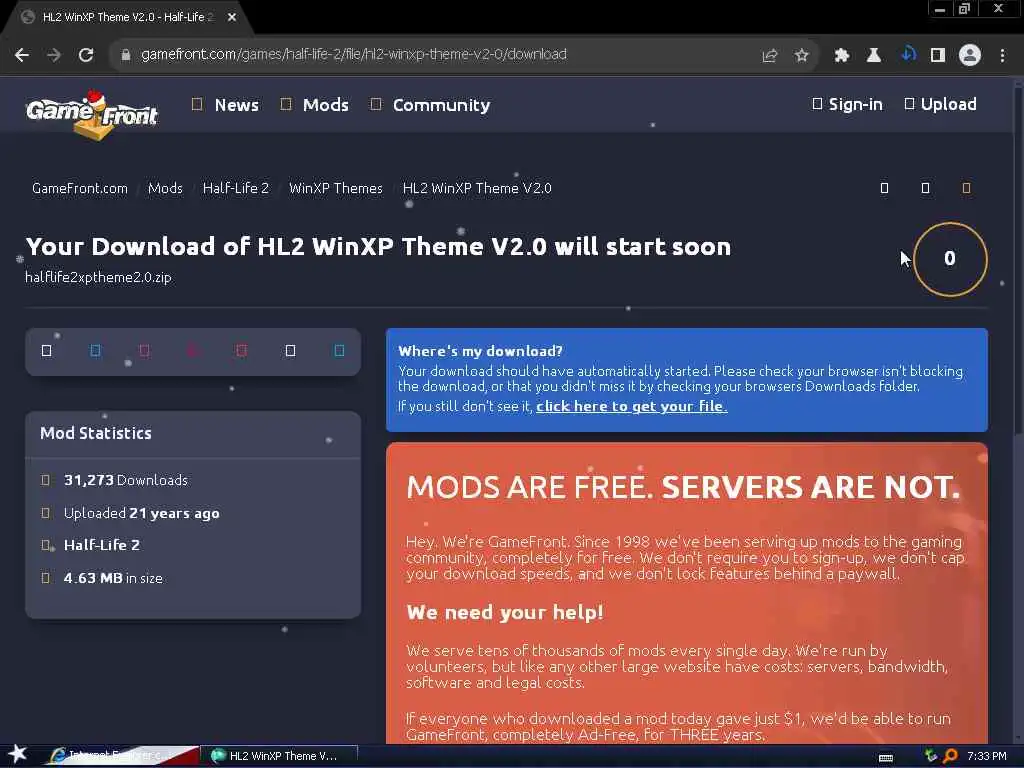The image size is (1024, 768).
Task: Go to the HL2 WinXP Theme V2.0 breadcrumb
Action: 477,188
